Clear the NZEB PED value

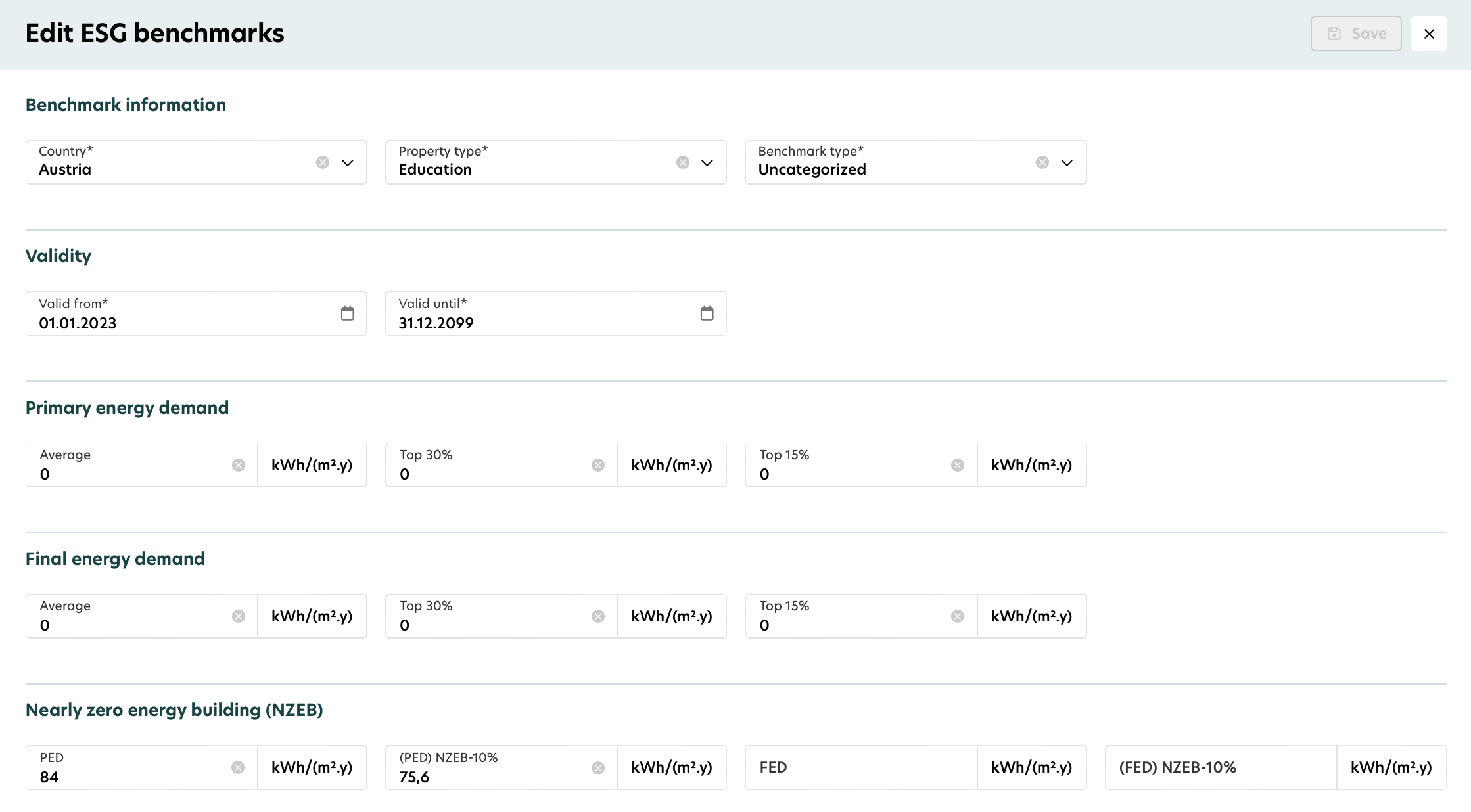tap(238, 767)
